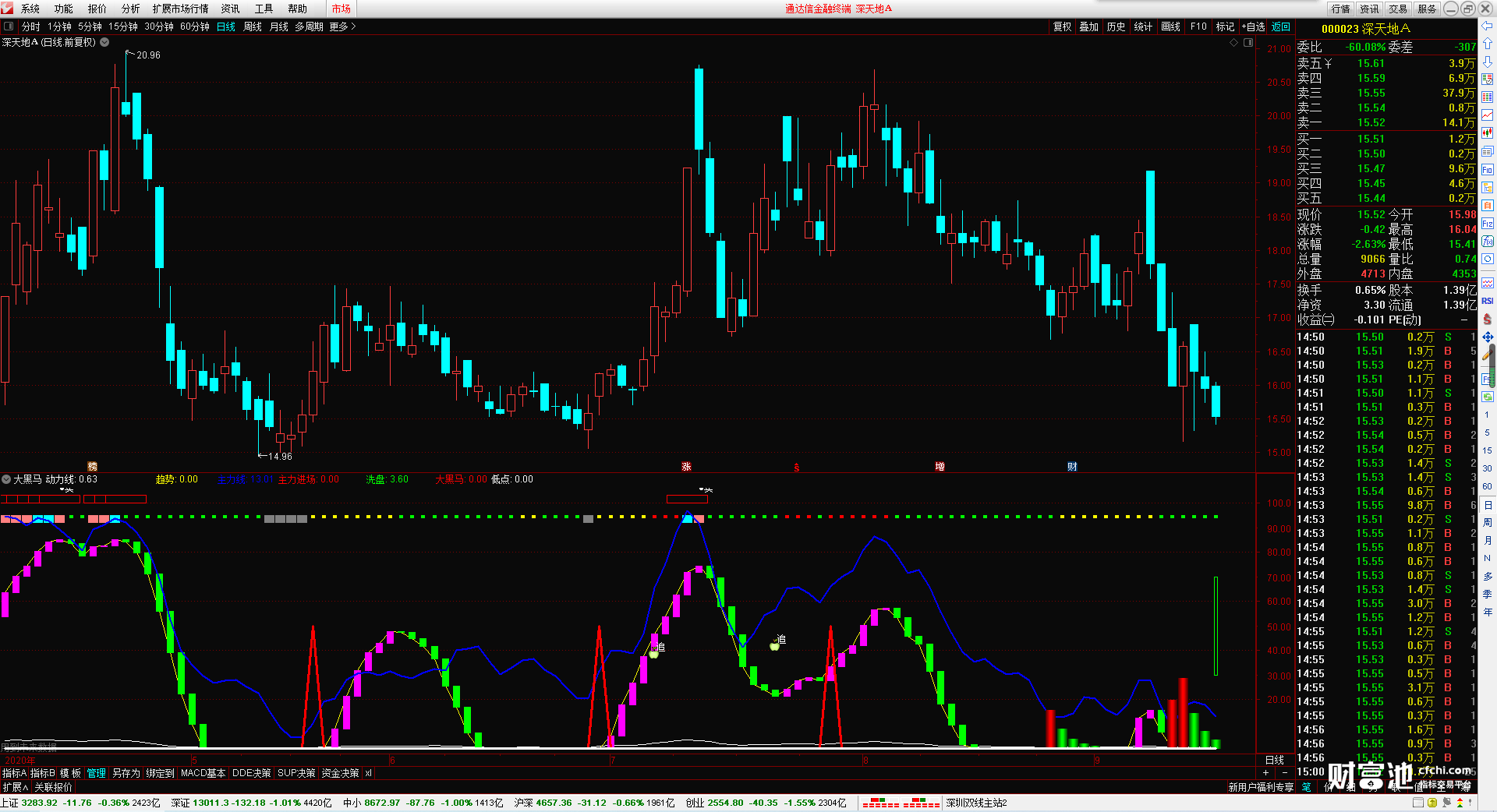Click the square icon at chart top-right corner
The width and height of the screenshot is (1497, 812).
[1248, 43]
